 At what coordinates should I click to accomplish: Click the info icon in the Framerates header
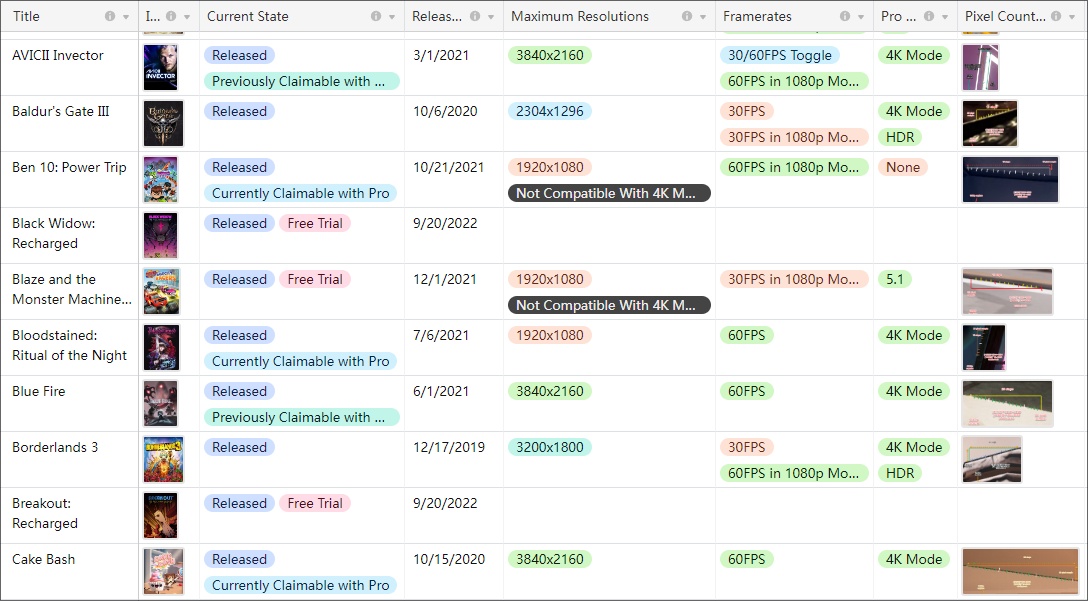point(845,16)
